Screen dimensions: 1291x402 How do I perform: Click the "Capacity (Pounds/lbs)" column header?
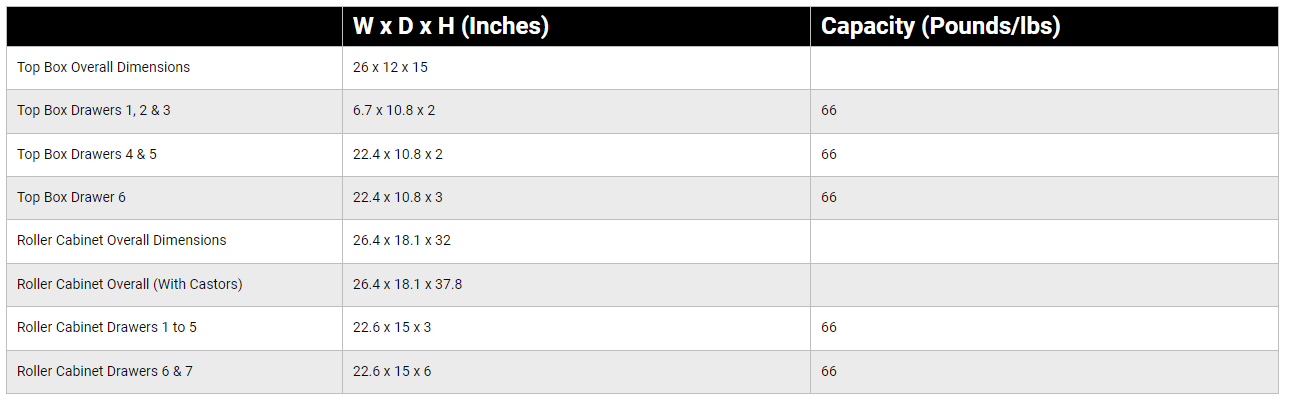[940, 27]
